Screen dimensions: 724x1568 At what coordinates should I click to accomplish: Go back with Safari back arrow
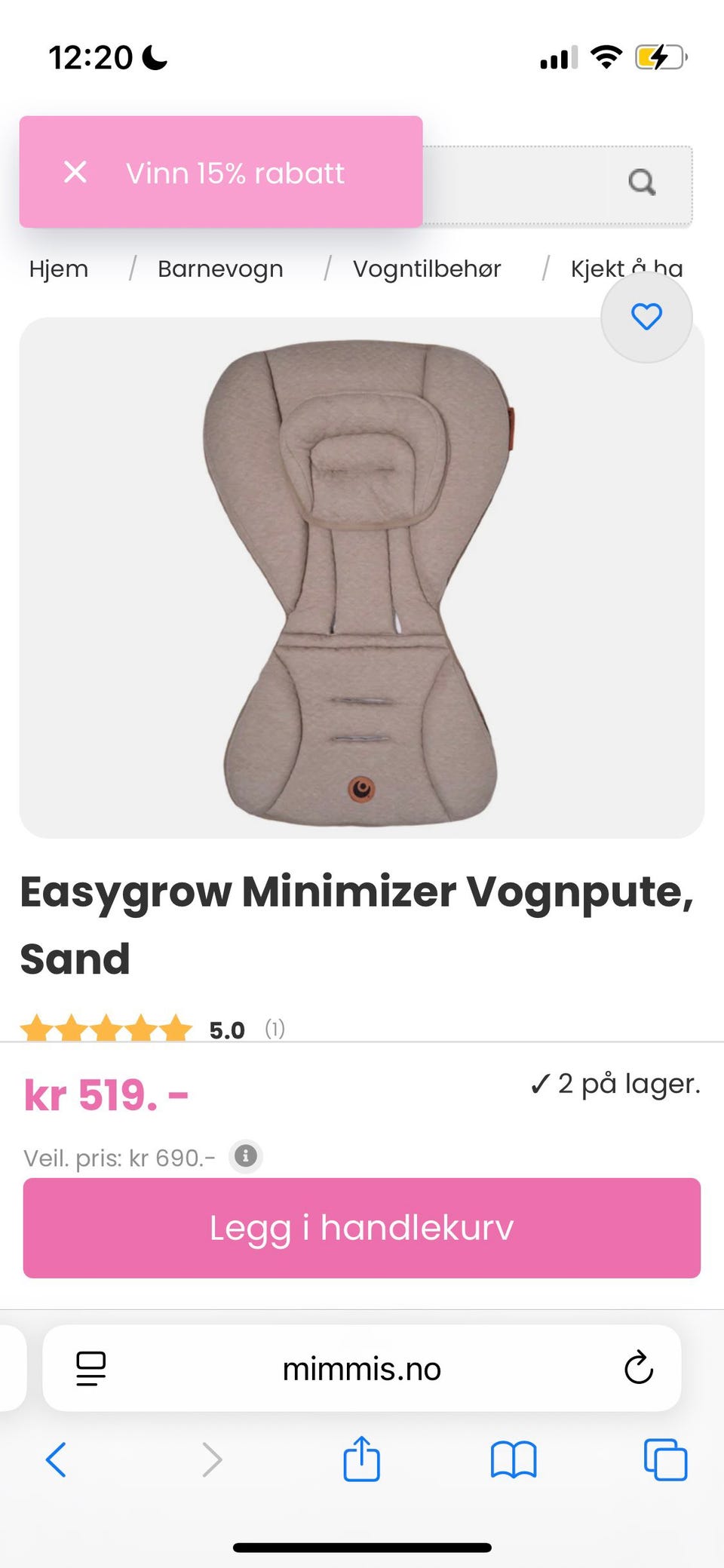tap(57, 1459)
